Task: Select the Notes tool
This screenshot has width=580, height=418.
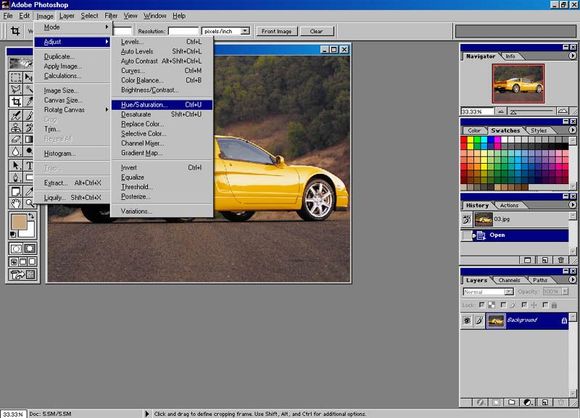Action: pyautogui.click(x=15, y=191)
